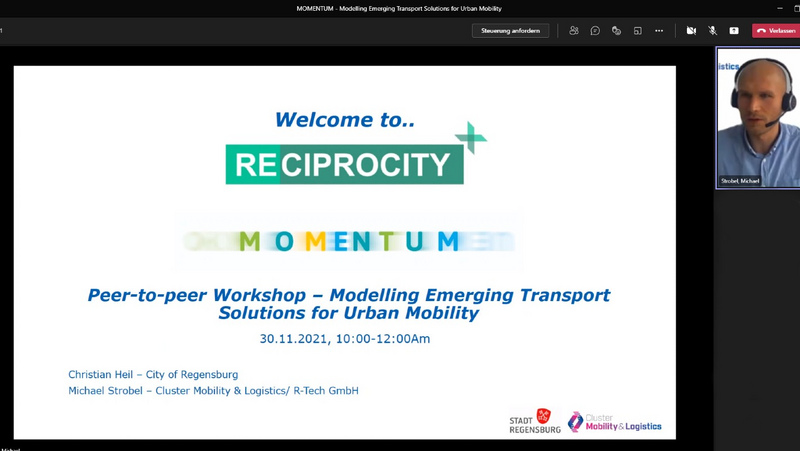Click the Verlassen leave button
Image resolution: width=800 pixels, height=451 pixels.
coord(776,31)
